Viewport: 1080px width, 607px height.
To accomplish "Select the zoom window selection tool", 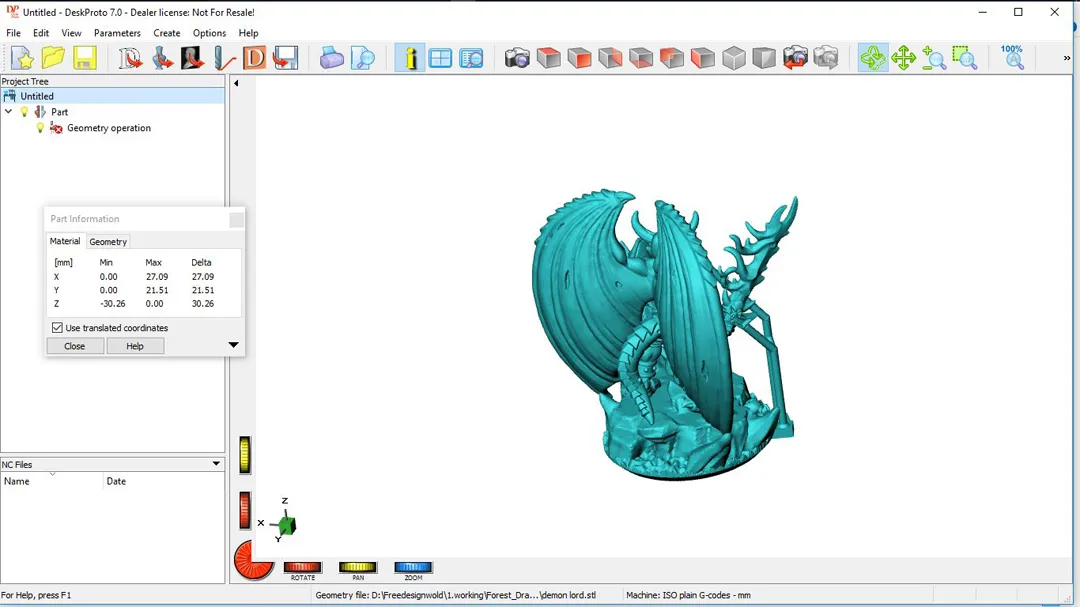I will pos(965,58).
